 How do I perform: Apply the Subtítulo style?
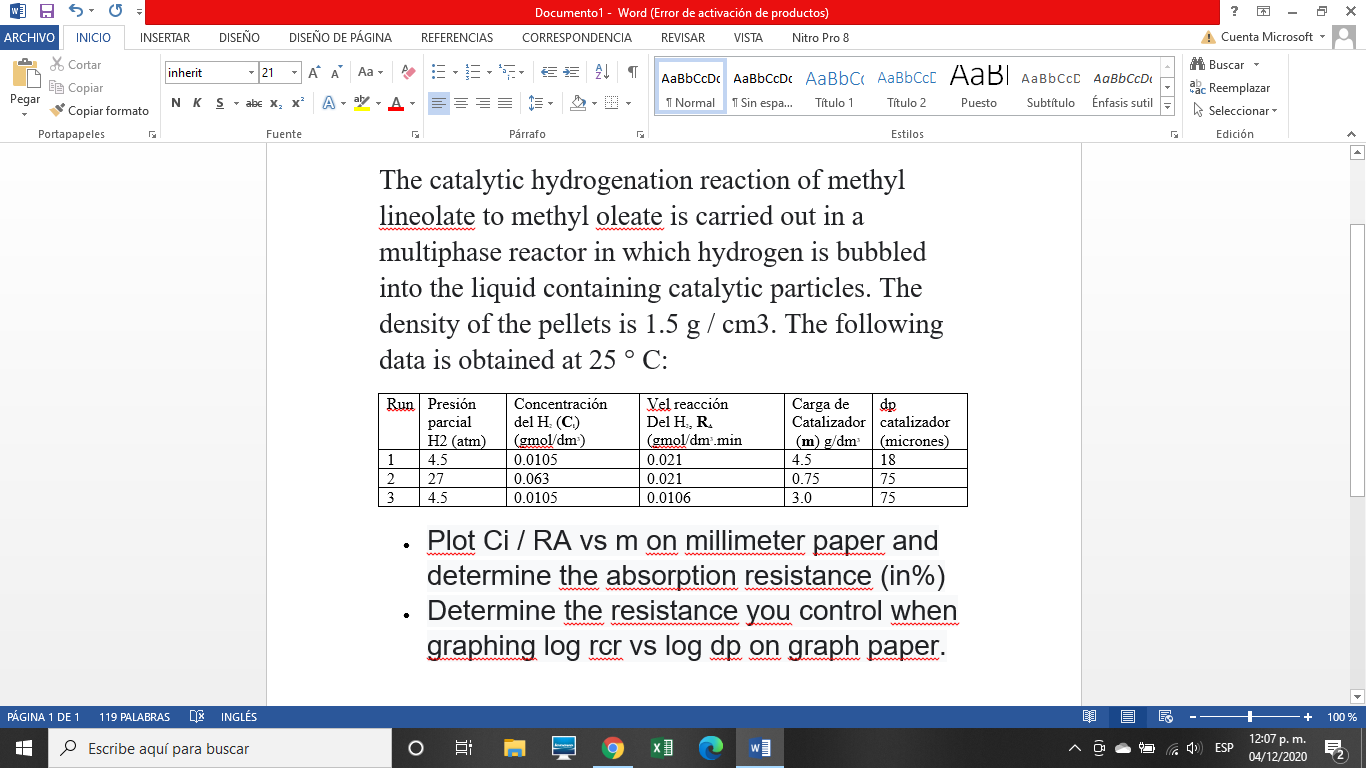[1051, 88]
